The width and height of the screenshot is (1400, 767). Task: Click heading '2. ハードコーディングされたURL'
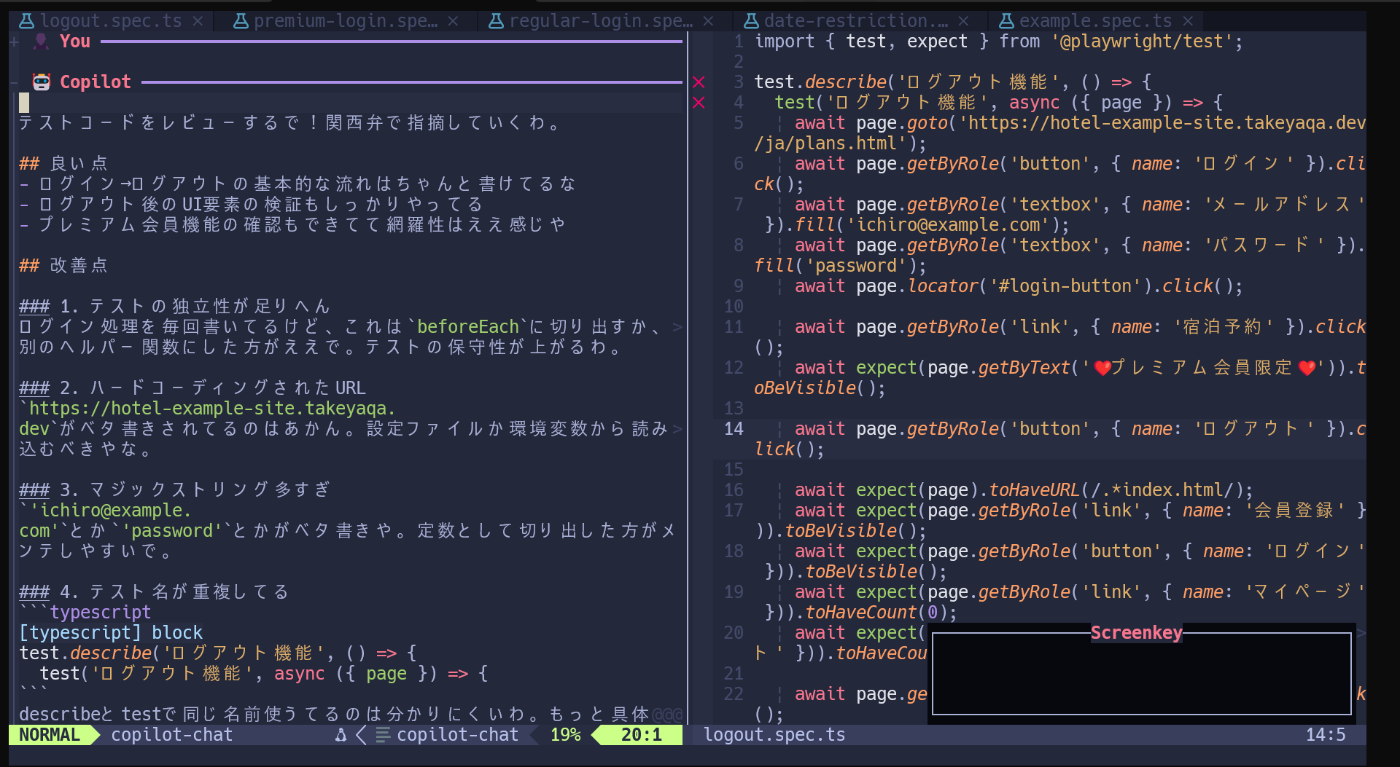click(x=193, y=387)
